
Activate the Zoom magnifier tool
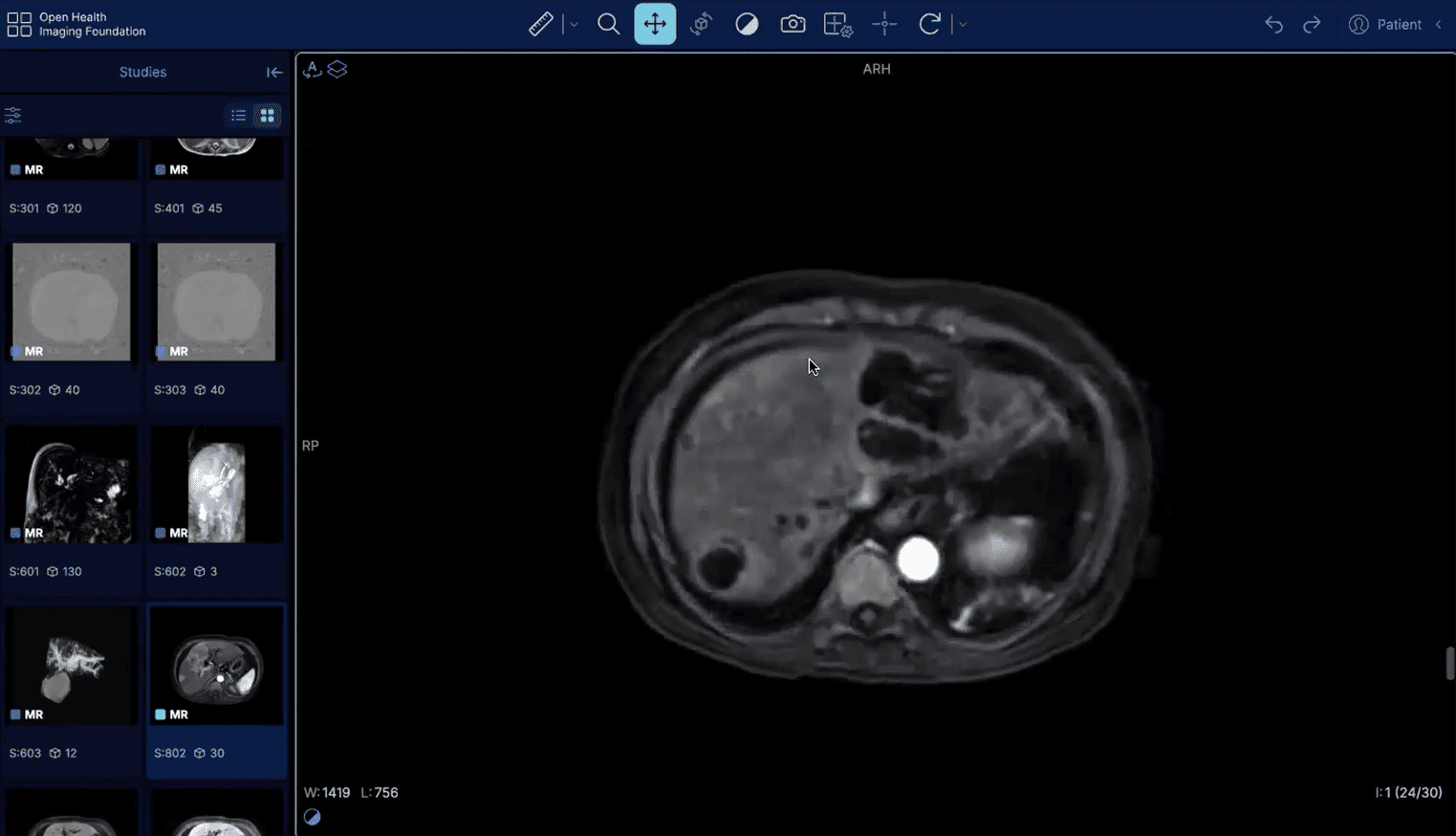tap(608, 24)
